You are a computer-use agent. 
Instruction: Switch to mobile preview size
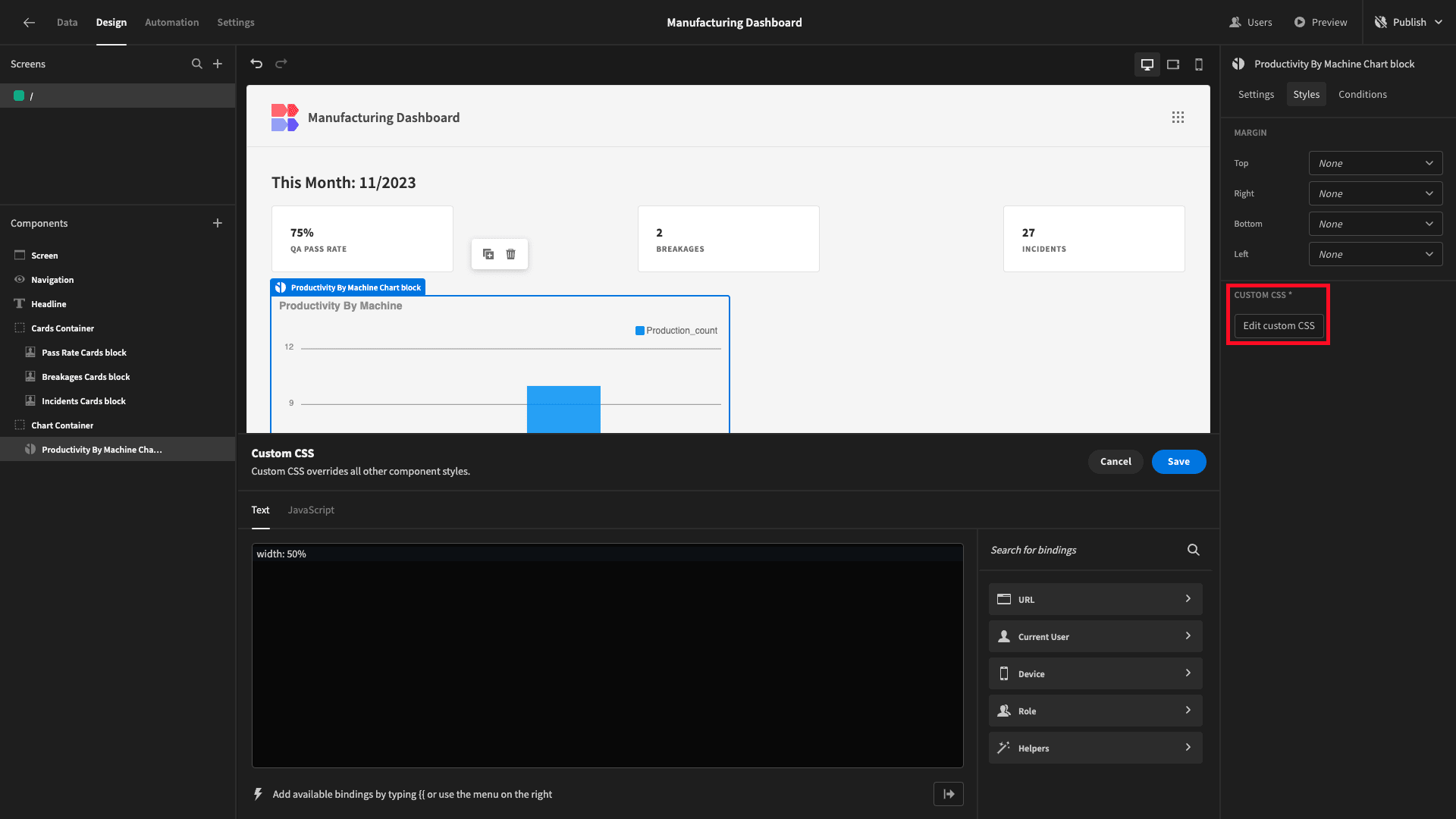tap(1199, 64)
